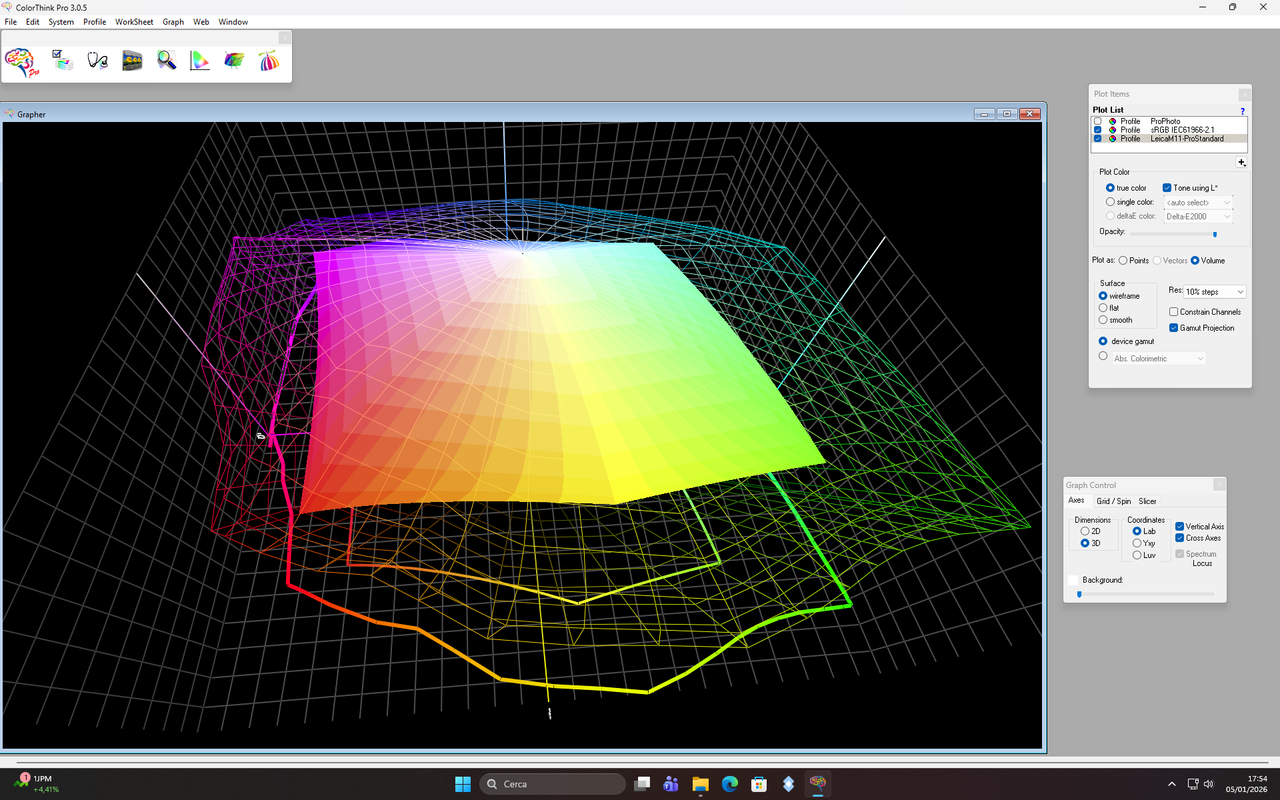Click the LeicaM11 profile color wheel icon
The image size is (1280, 800).
1112,139
